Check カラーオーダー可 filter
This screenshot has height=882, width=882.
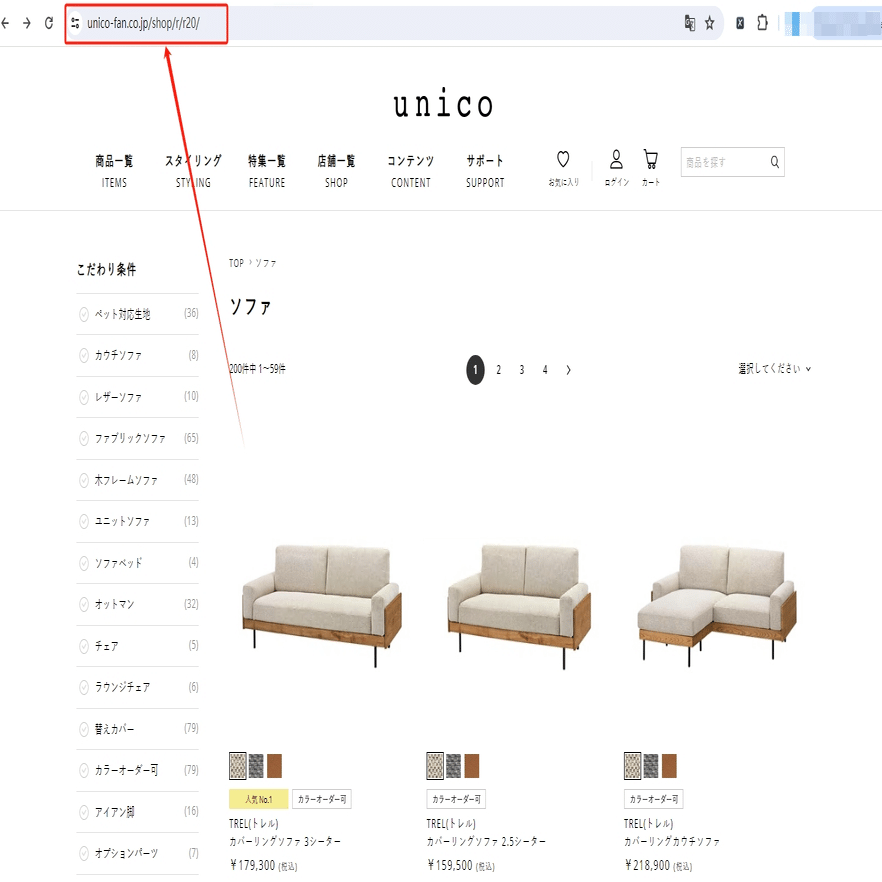point(84,770)
